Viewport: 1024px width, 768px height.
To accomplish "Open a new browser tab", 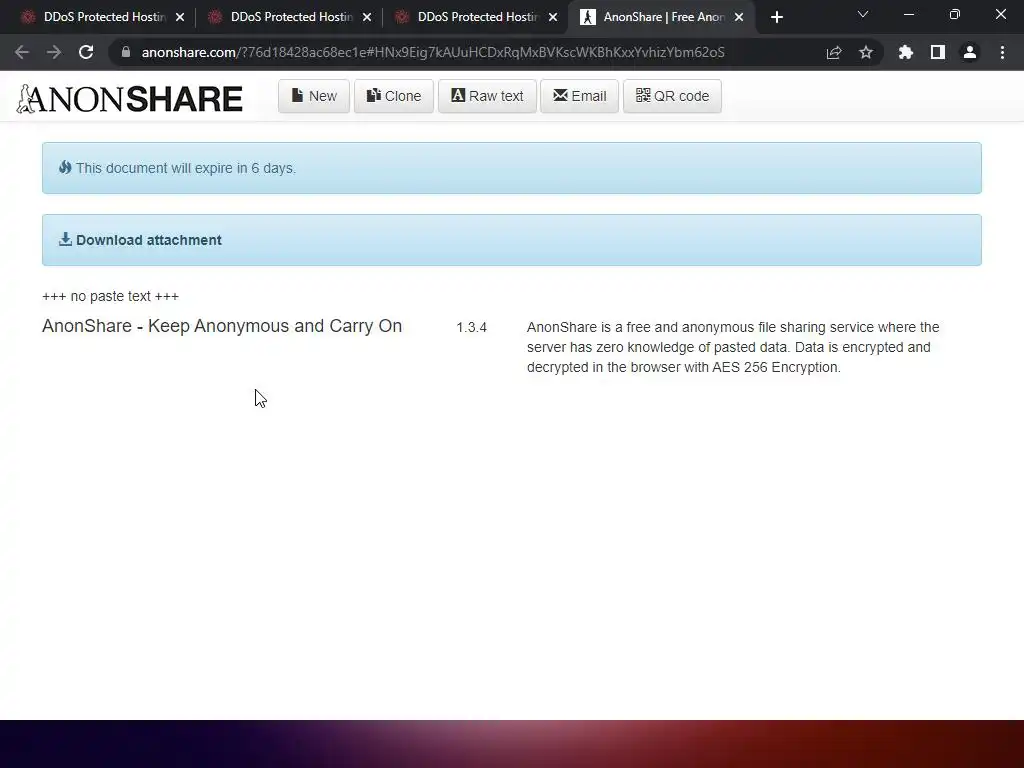I will (x=776, y=18).
